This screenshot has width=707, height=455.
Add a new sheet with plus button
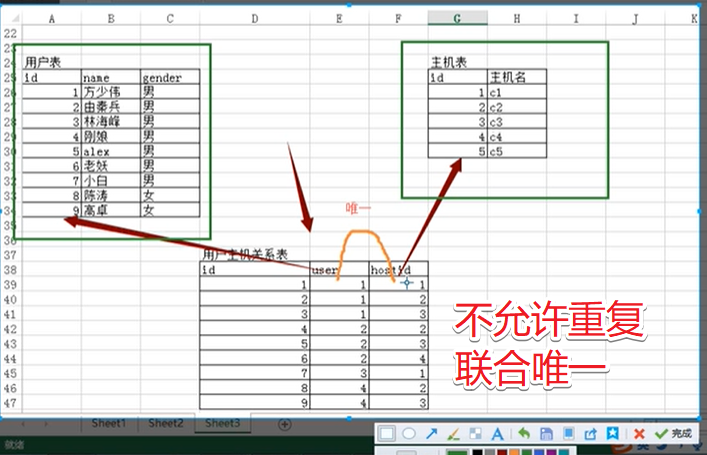pyautogui.click(x=284, y=424)
